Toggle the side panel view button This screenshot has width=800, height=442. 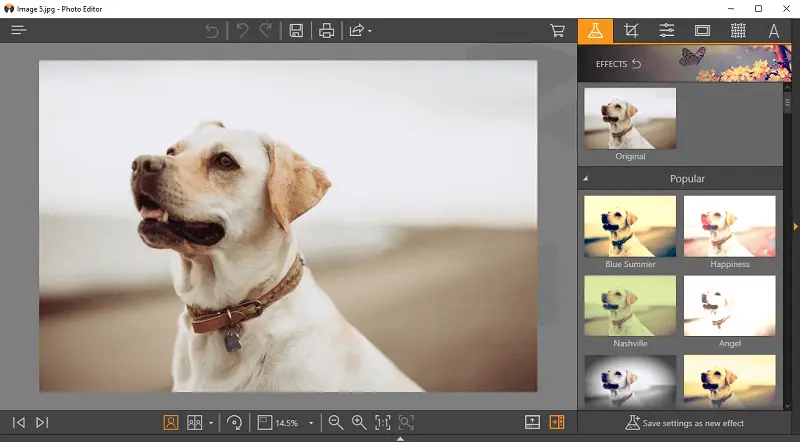(557, 423)
